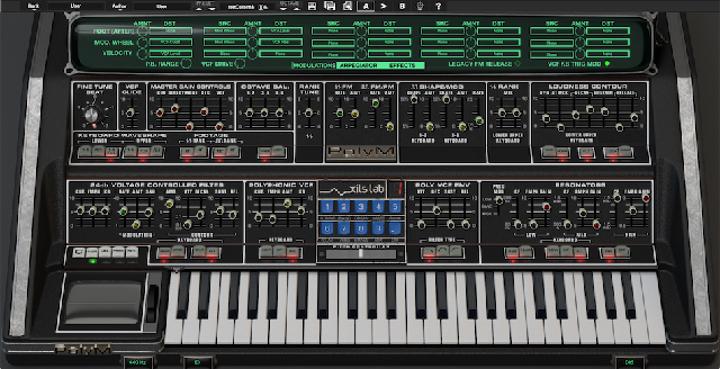Screen dimensions: 720x369
Task: Open the Foot (After) destination dropdown
Action: (x=170, y=31)
